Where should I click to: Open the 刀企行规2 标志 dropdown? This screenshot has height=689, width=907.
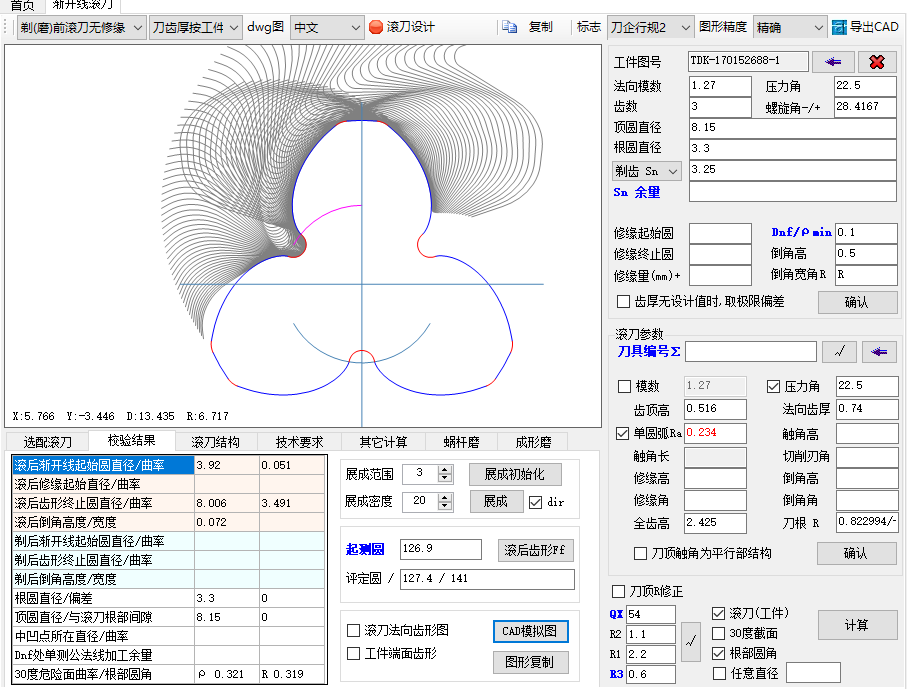pyautogui.click(x=650, y=27)
